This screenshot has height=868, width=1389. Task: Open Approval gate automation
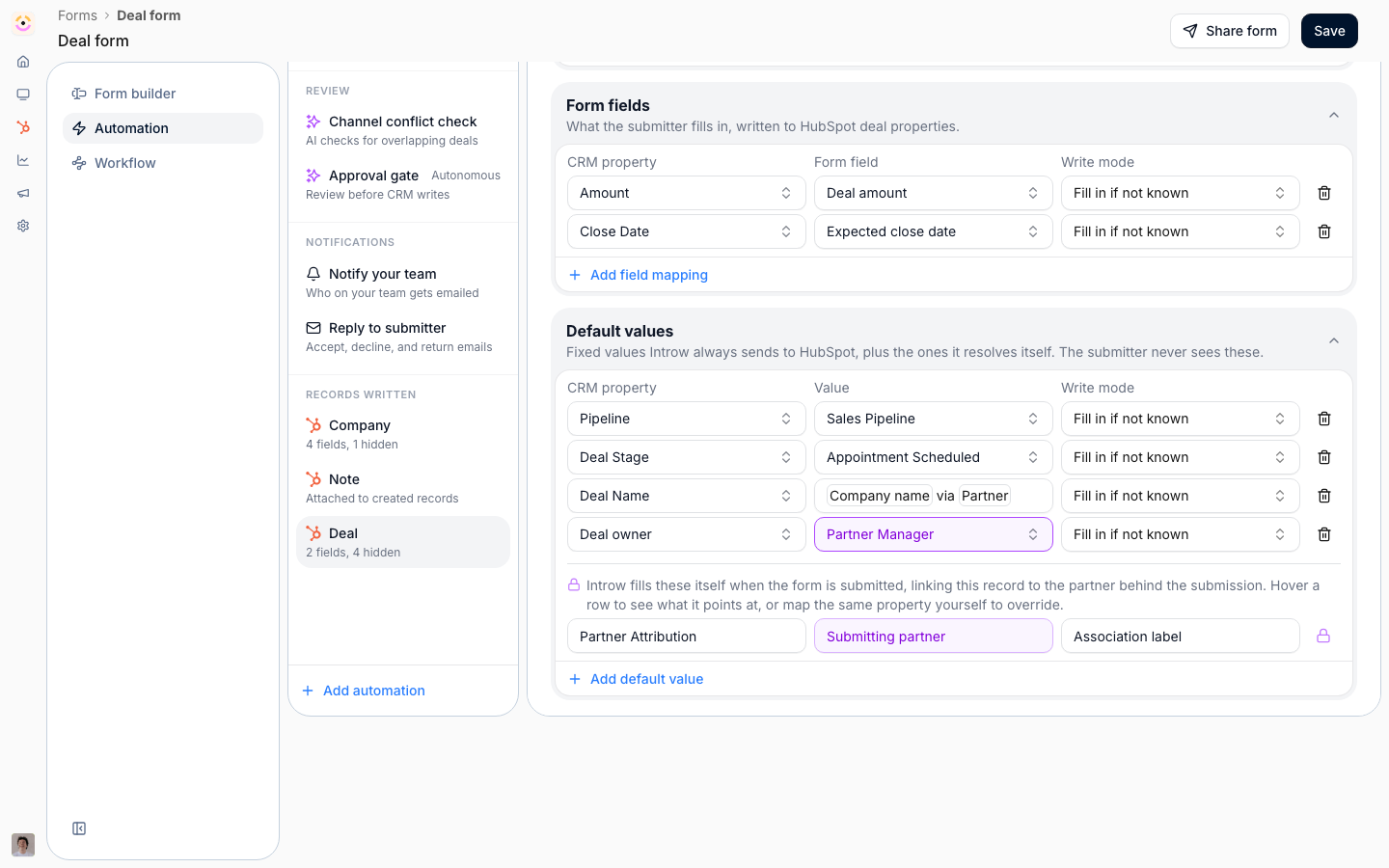coord(403,184)
